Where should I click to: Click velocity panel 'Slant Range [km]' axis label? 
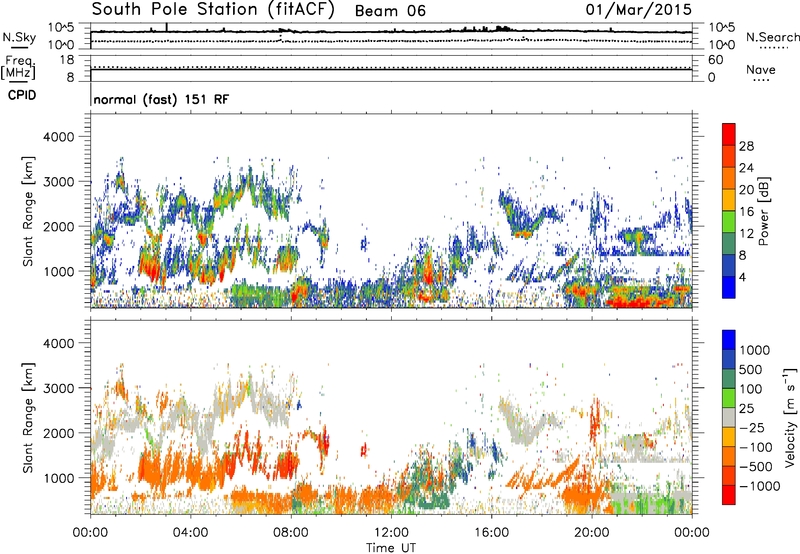(x=28, y=417)
